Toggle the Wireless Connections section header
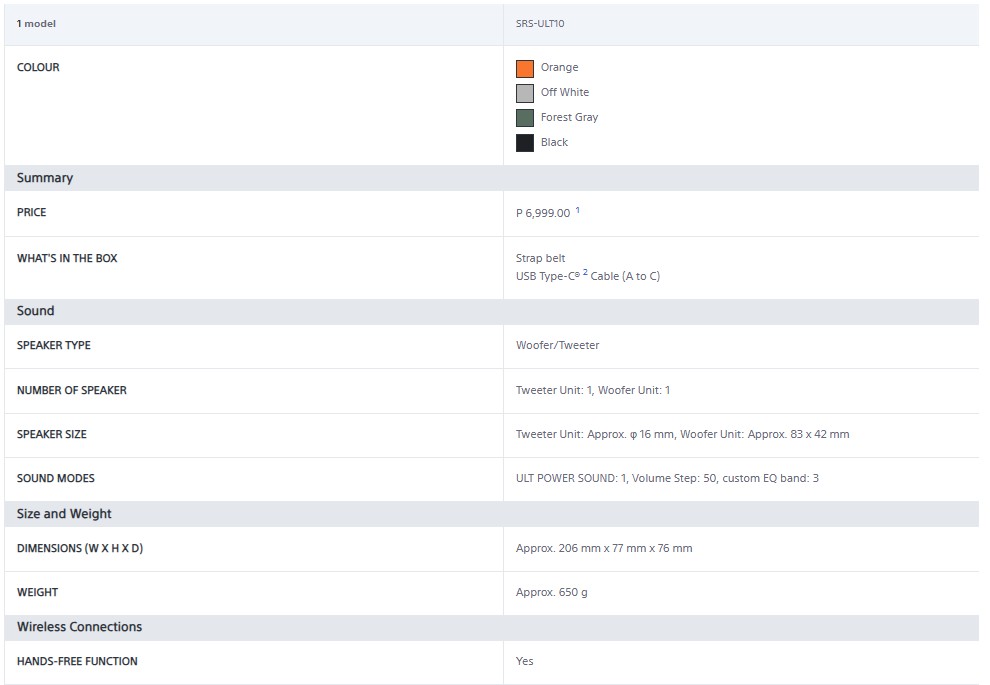990x685 pixels. point(79,627)
